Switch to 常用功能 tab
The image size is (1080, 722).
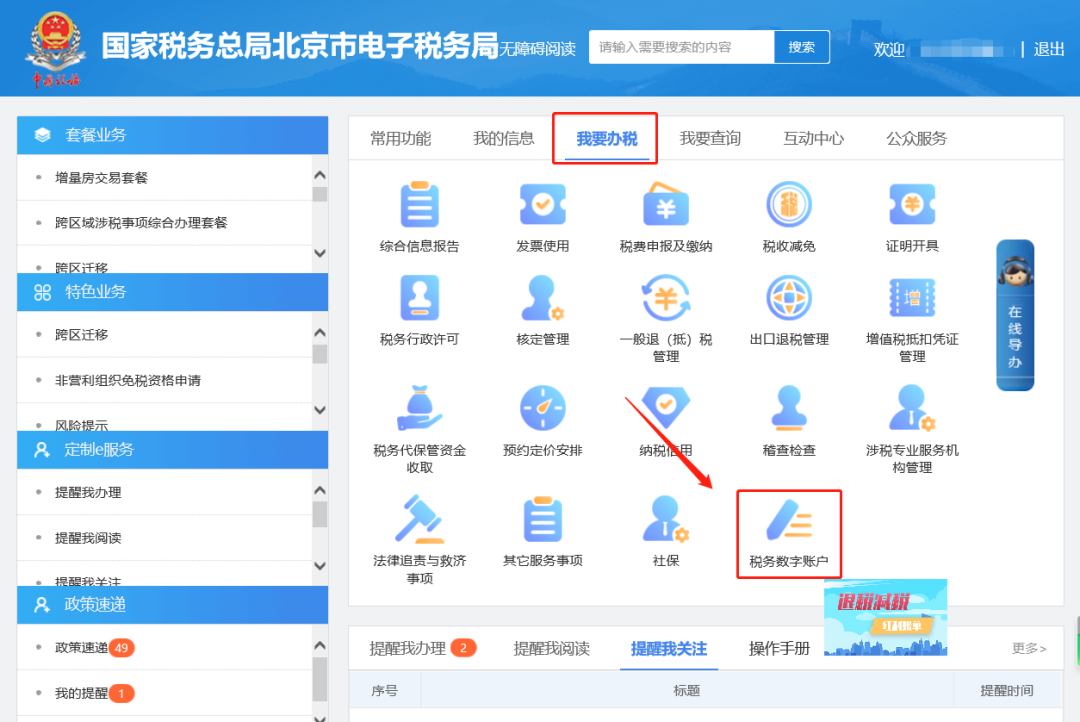(400, 138)
